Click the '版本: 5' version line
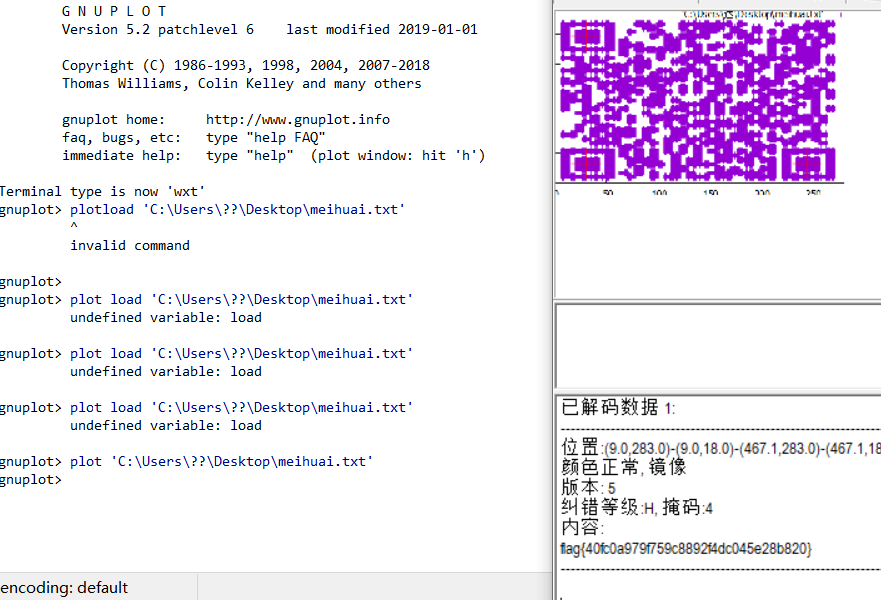The width and height of the screenshot is (881, 600). (588, 487)
